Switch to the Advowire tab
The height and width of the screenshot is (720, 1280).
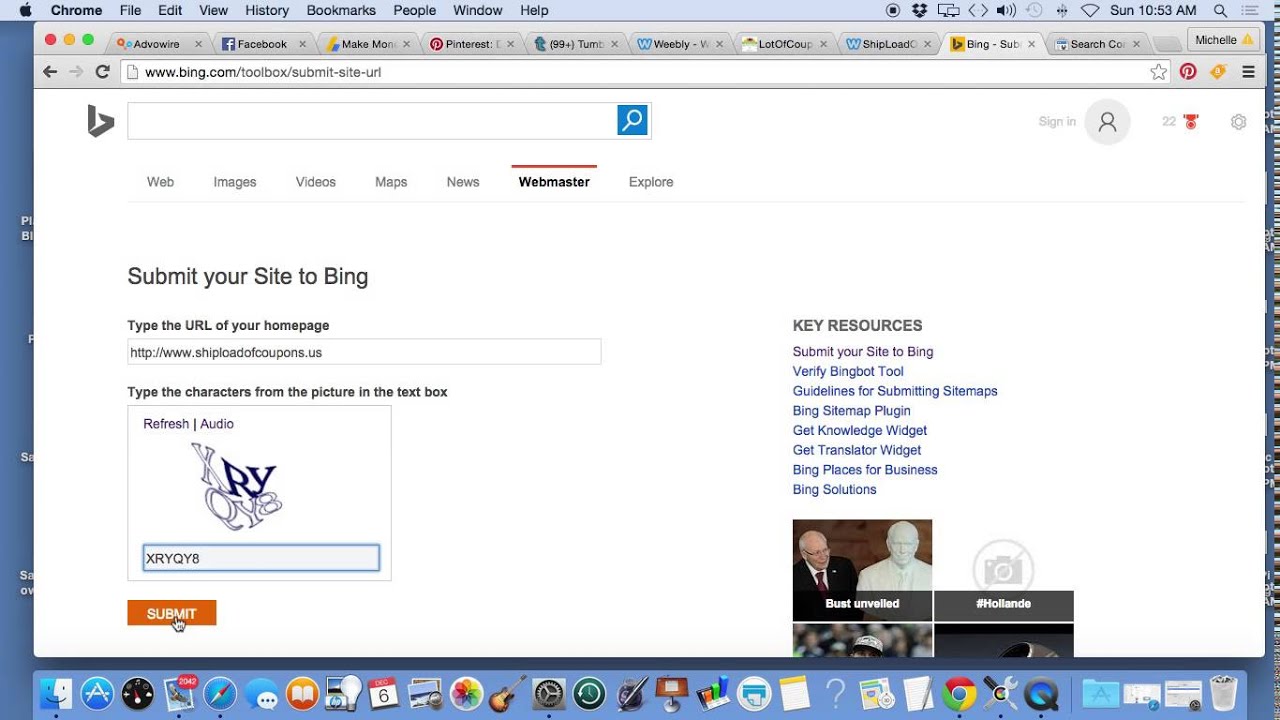[158, 44]
